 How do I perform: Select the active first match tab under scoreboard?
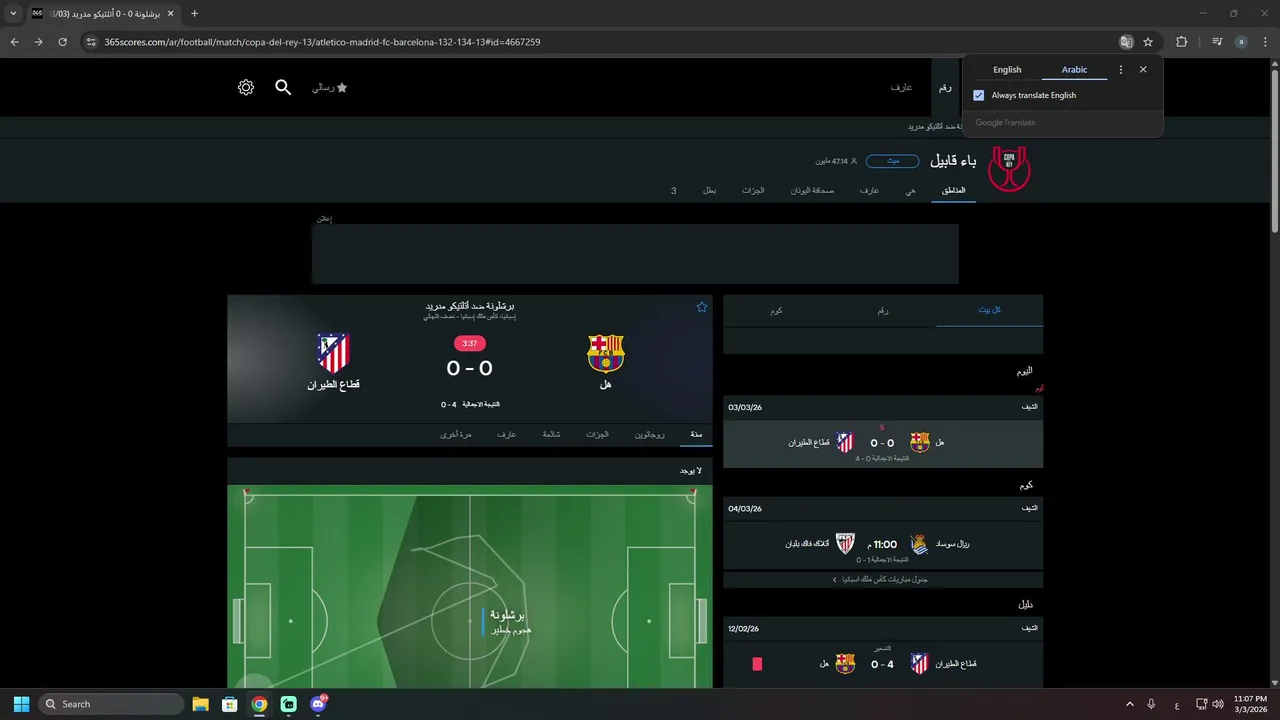695,435
